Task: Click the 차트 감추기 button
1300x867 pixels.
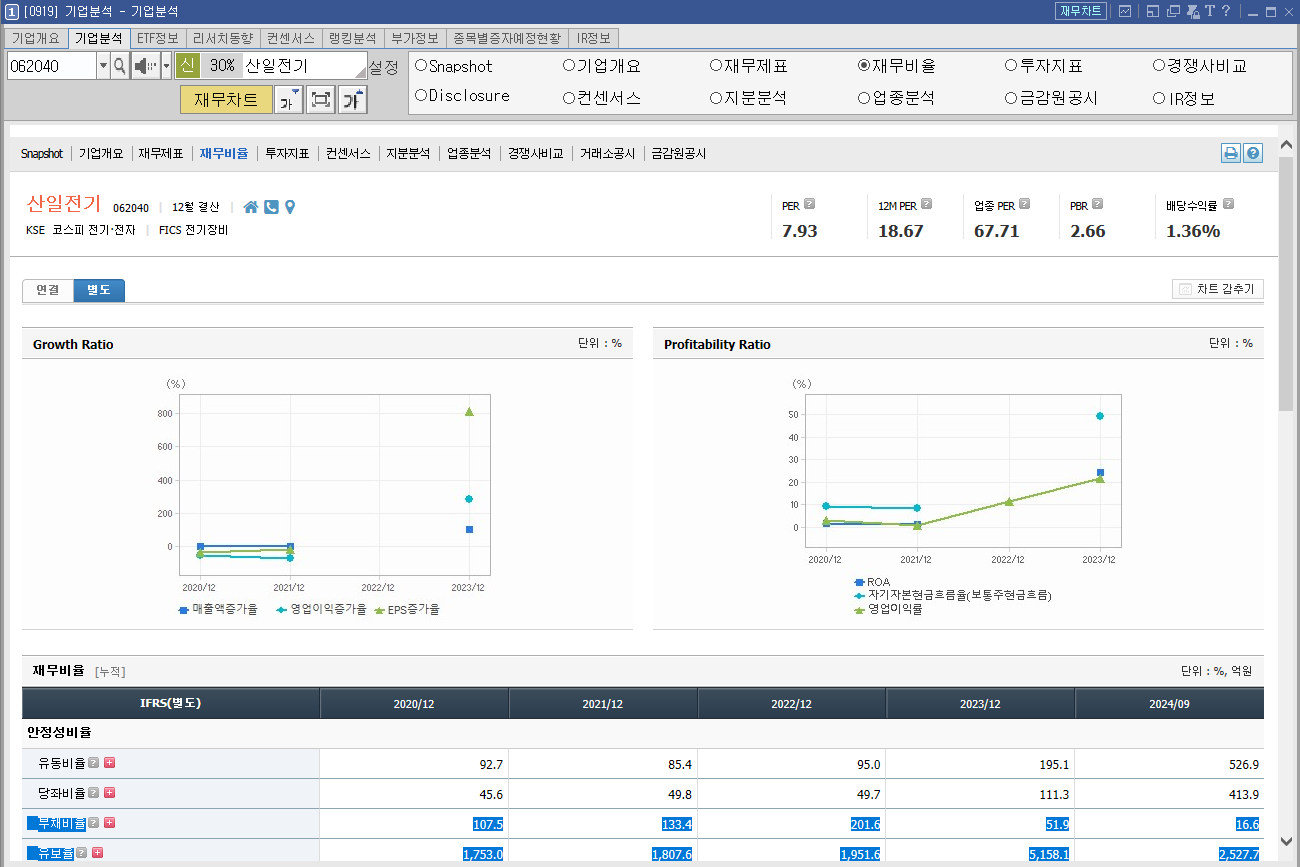Action: click(1218, 289)
